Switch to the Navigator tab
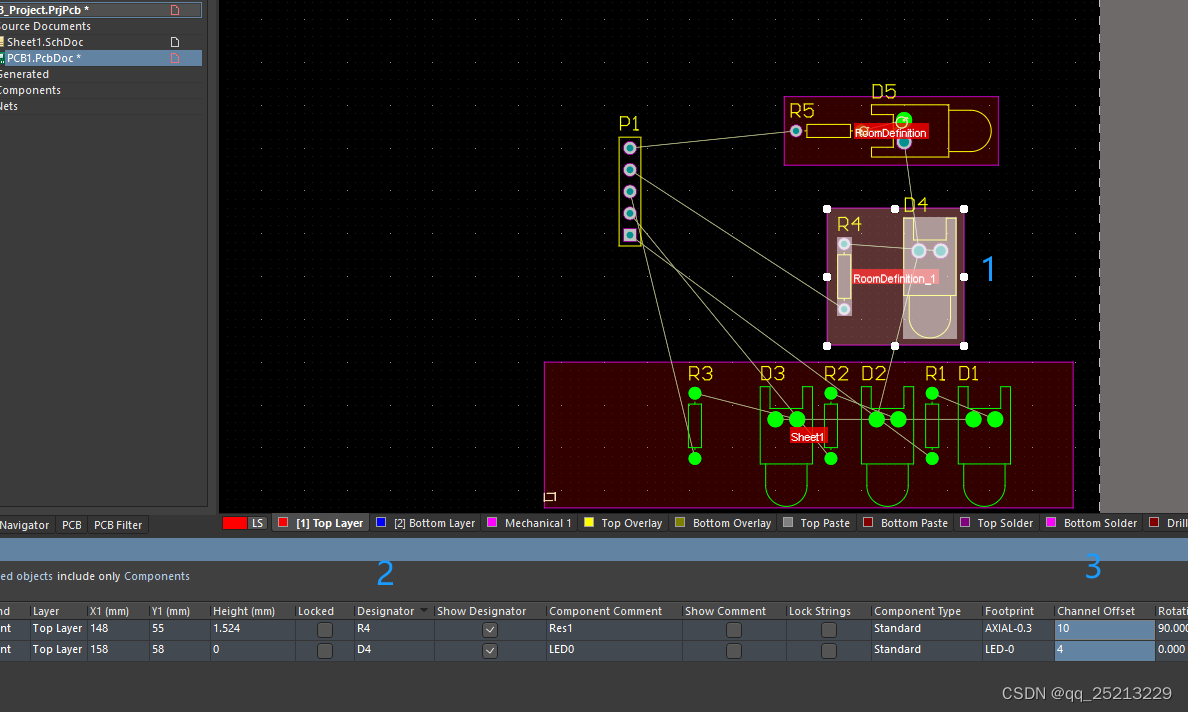 pos(24,524)
